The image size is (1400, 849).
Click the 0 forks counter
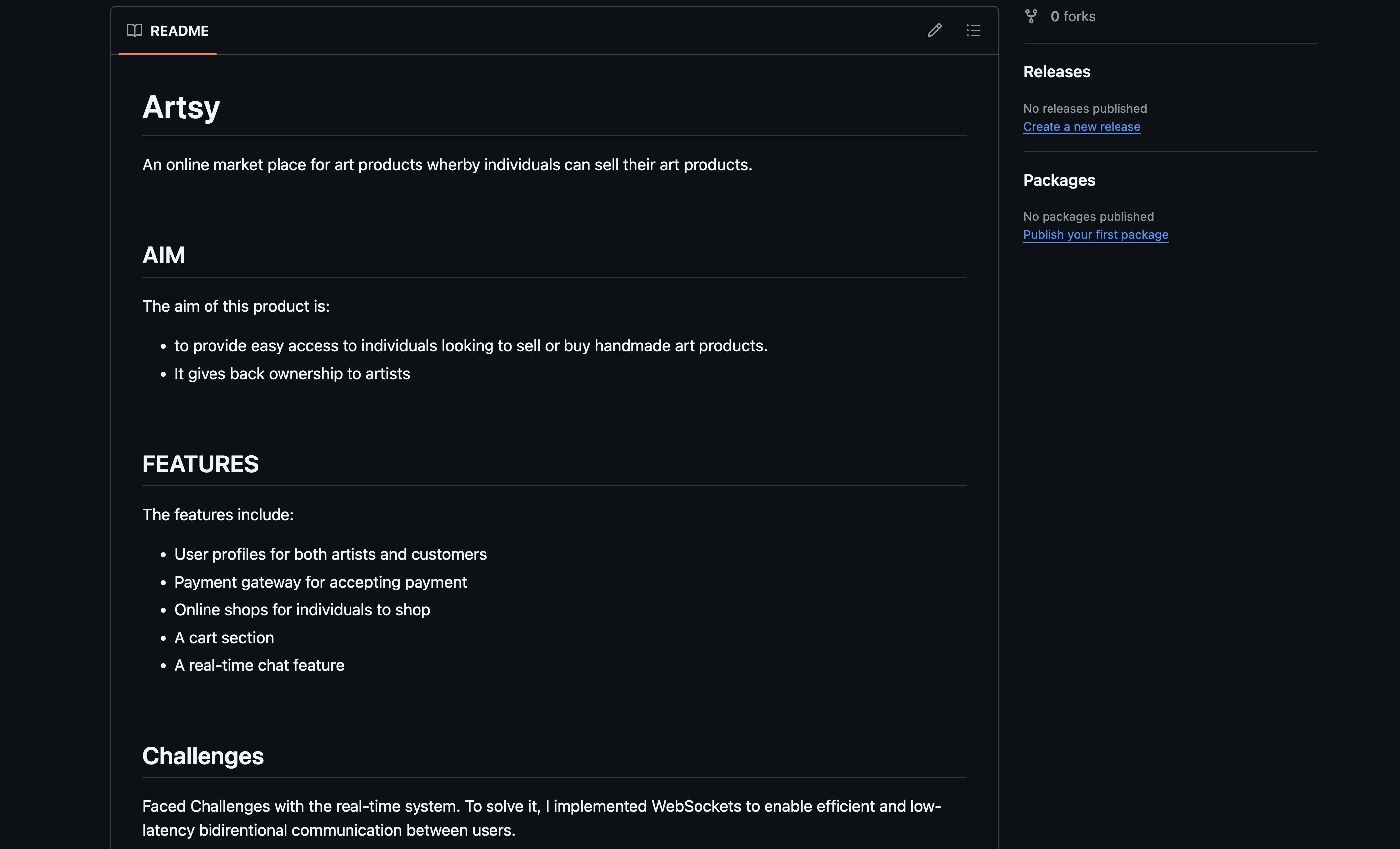tap(1073, 16)
